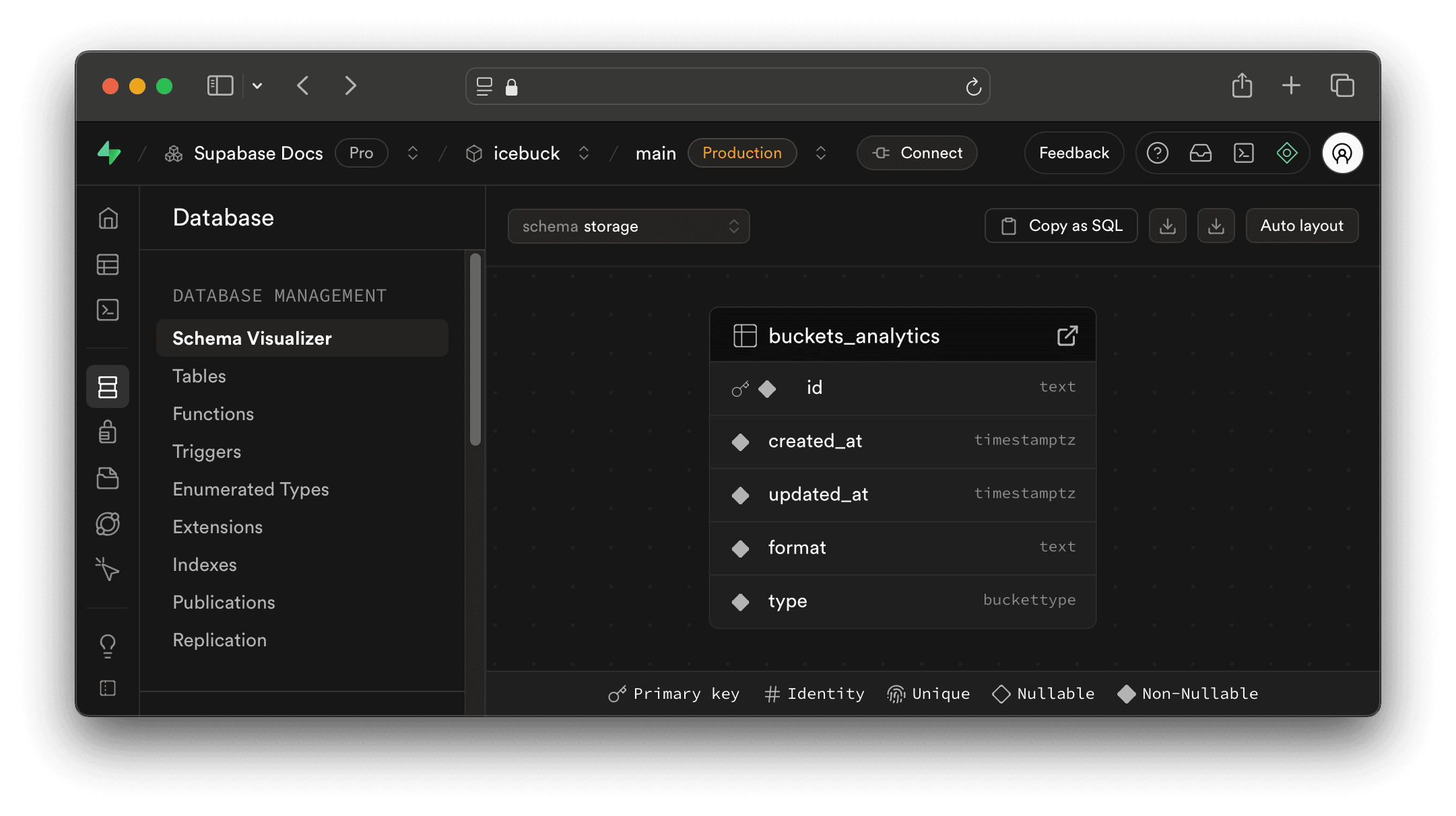Open the organization switcher next to Pro

413,154
